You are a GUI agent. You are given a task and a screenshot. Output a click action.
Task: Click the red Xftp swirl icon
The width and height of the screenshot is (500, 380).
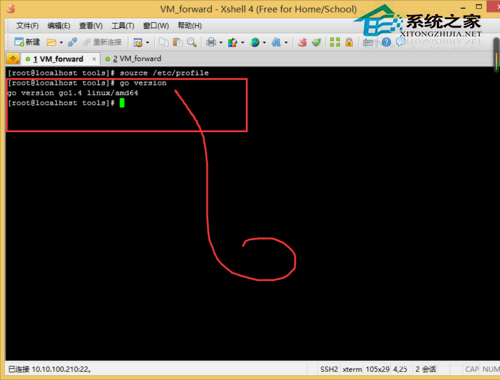(302, 42)
